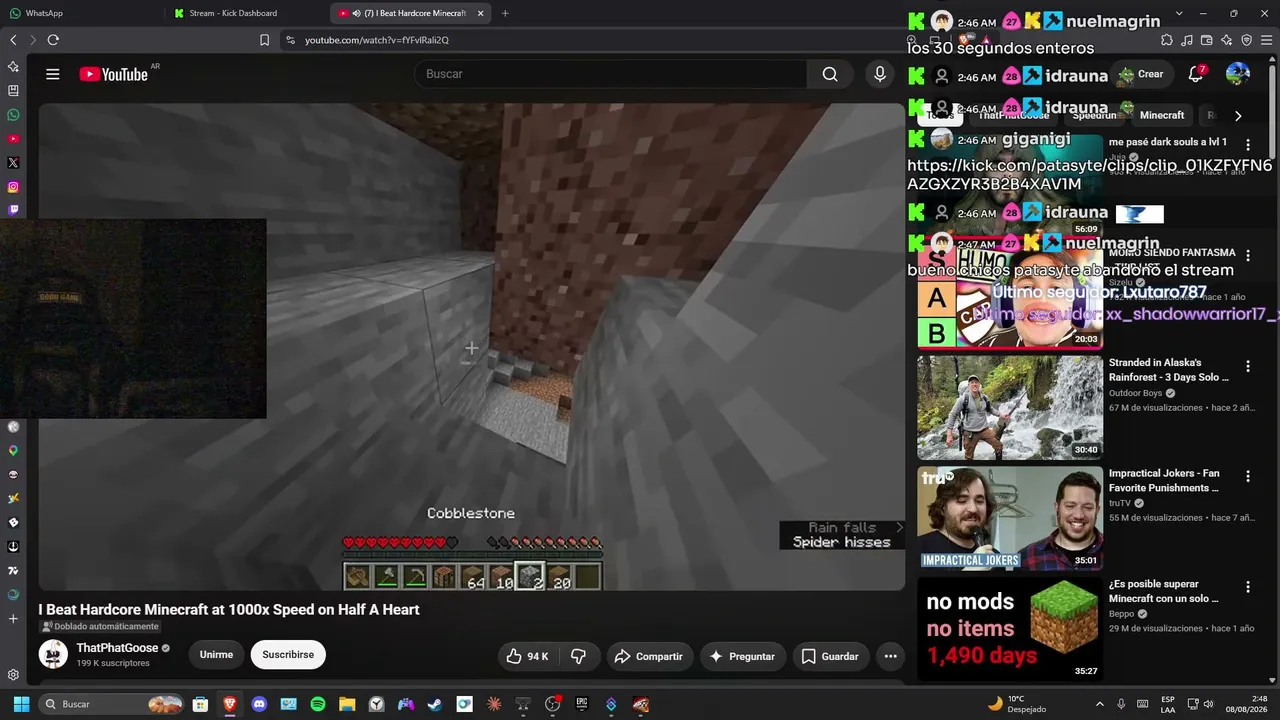The height and width of the screenshot is (720, 1280).
Task: Like the video with 94 K likes
Action: pos(528,656)
